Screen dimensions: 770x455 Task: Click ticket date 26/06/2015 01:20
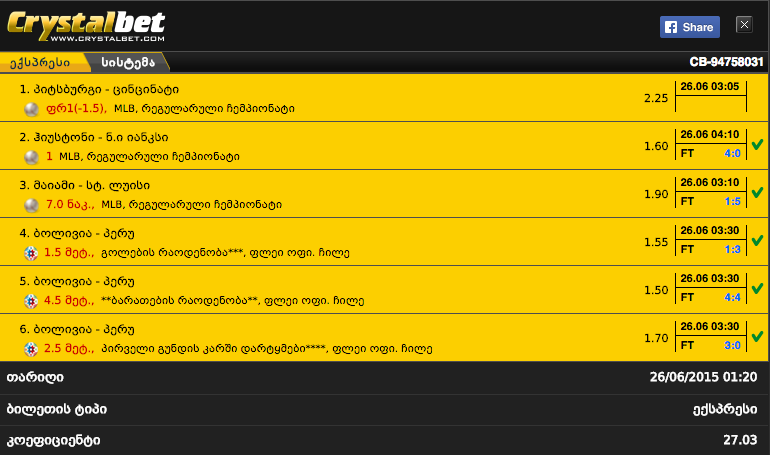[703, 377]
